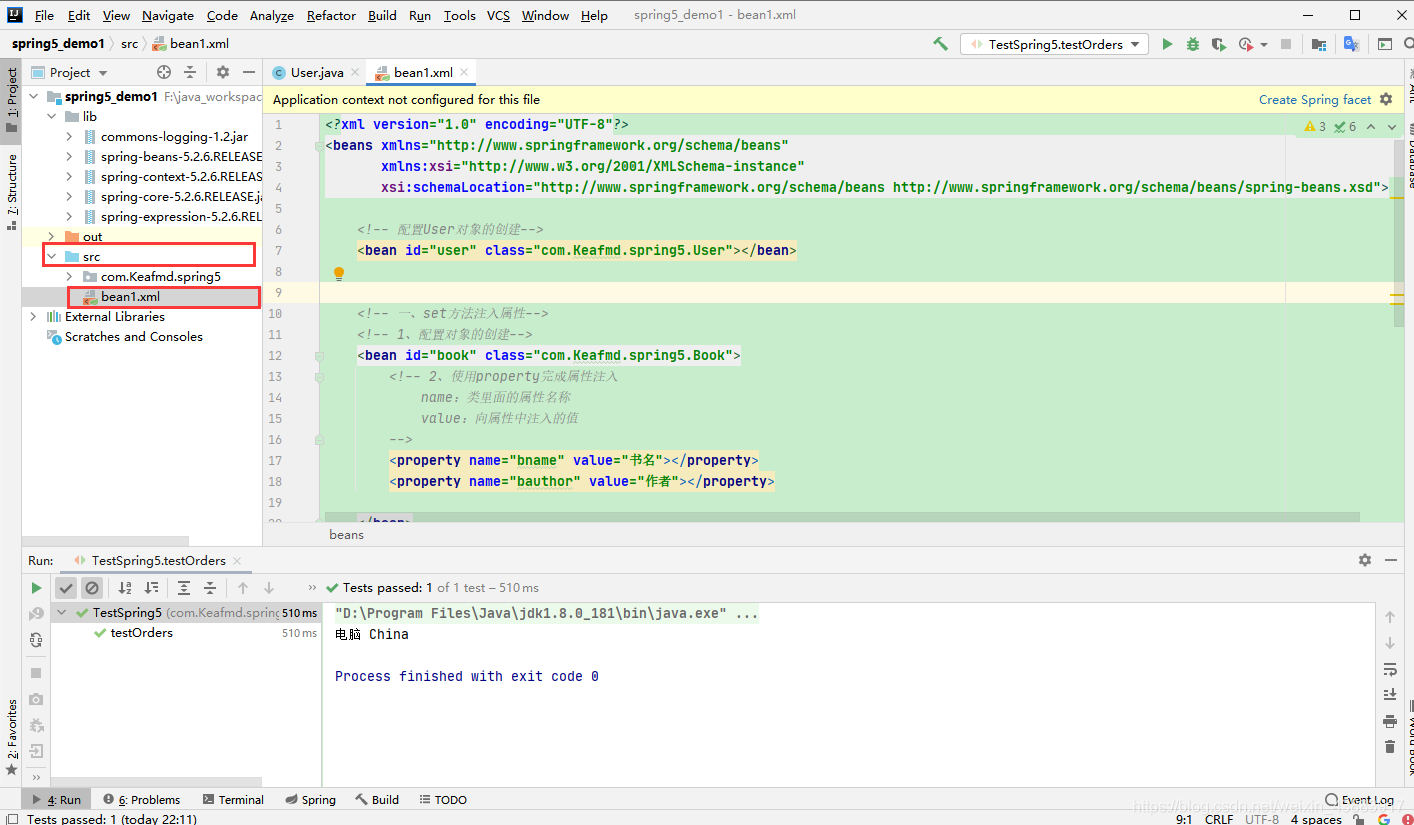This screenshot has height=825, width=1414.
Task: Collapse the src folder node
Action: (x=52, y=257)
